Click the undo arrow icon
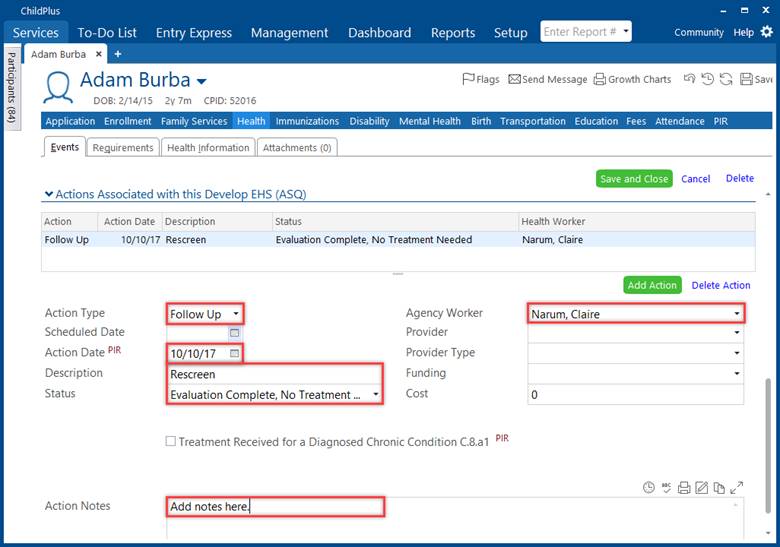This screenshot has width=780, height=547. [689, 79]
